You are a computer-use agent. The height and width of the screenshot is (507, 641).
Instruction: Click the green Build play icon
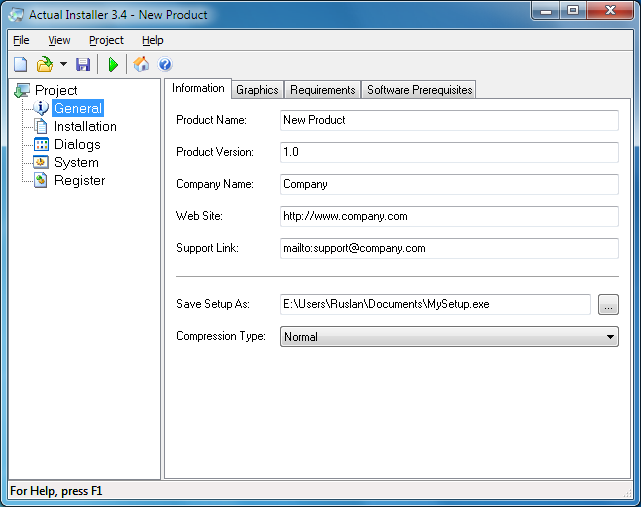coord(113,65)
